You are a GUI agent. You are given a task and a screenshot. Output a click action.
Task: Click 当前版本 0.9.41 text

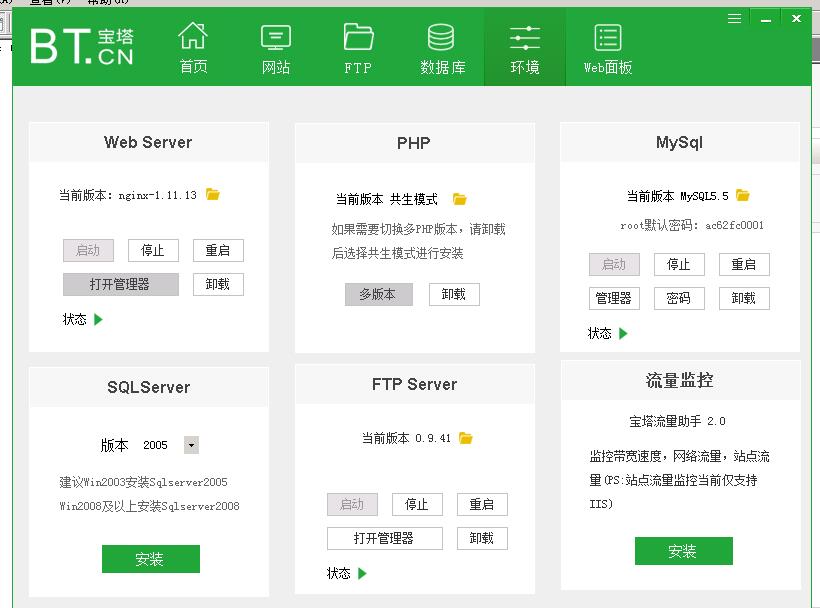click(406, 438)
